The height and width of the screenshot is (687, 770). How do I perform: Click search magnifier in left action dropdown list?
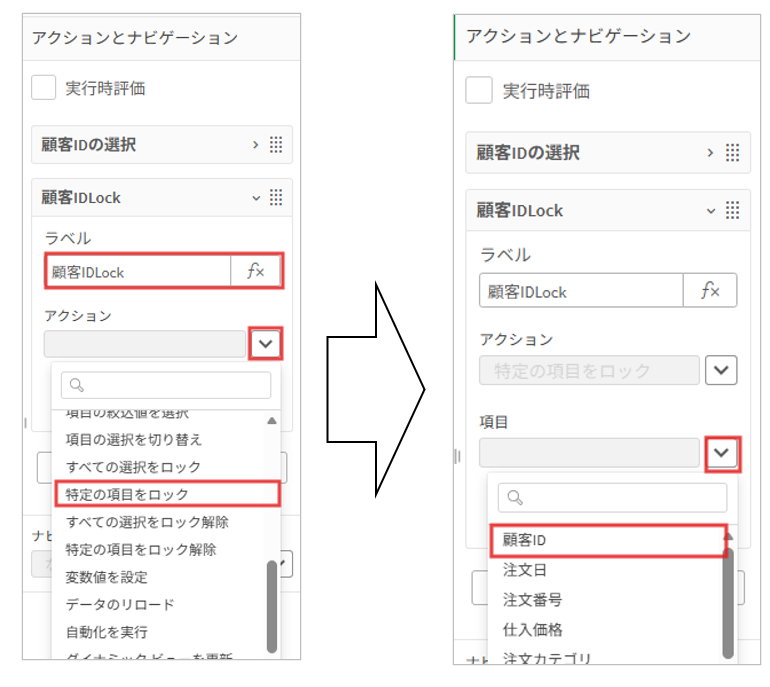(77, 385)
